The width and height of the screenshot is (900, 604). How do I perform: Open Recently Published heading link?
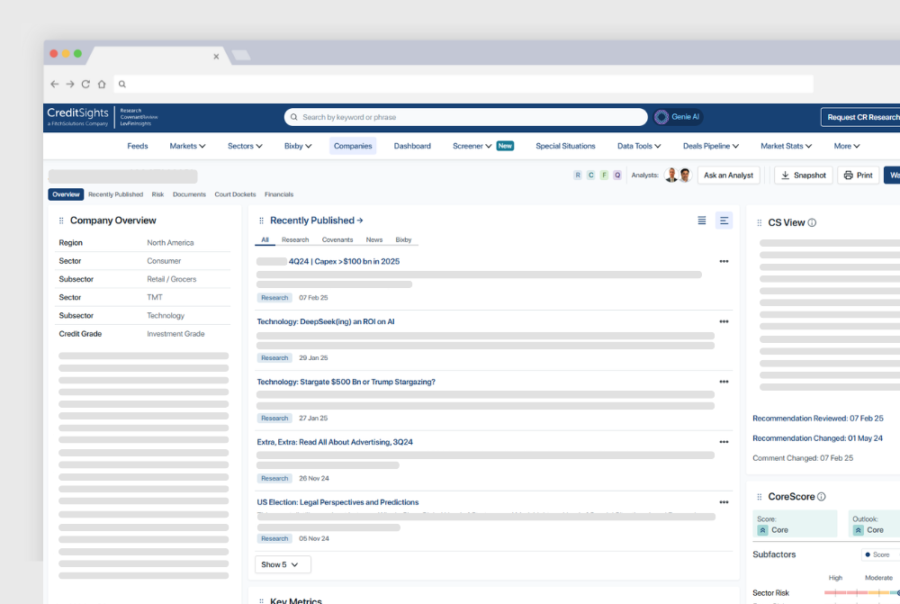(316, 220)
